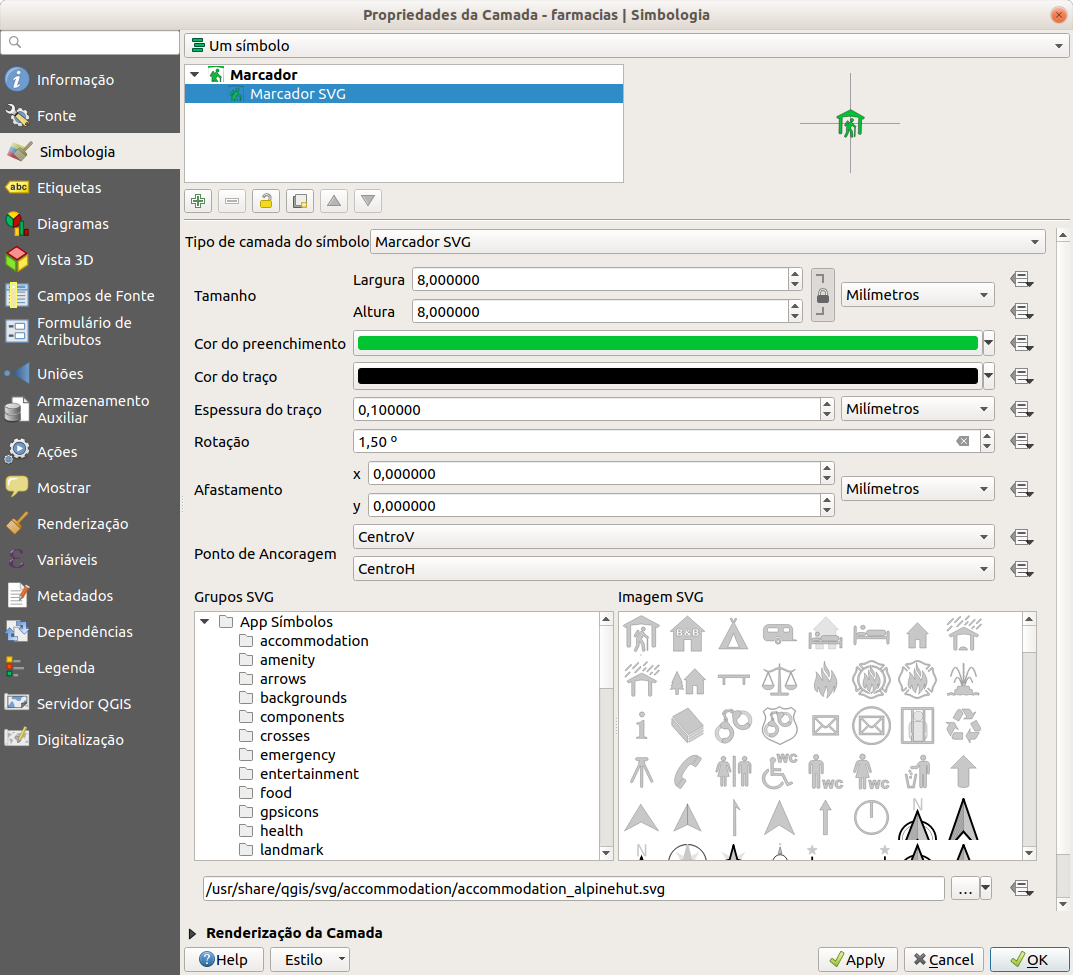Click the Apply button
The image size is (1073, 975).
point(857,959)
